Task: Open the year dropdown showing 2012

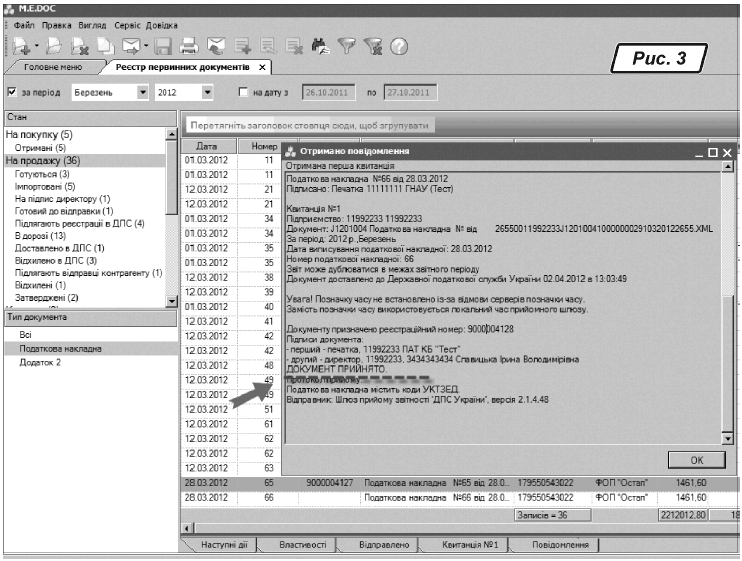Action: [x=208, y=93]
